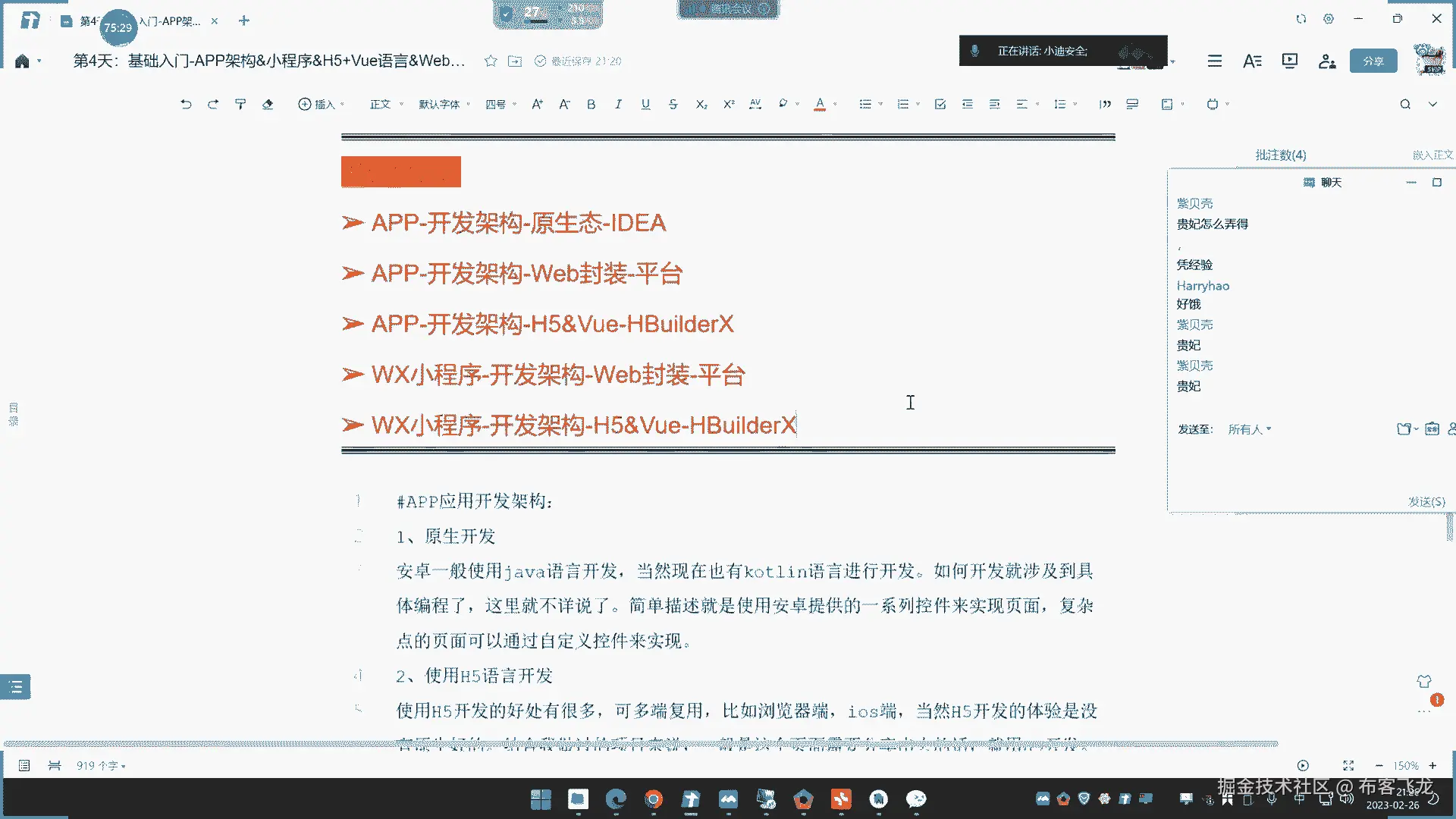Open the toolbar search icon
Viewport: 1456px width, 819px height.
coord(1405,105)
